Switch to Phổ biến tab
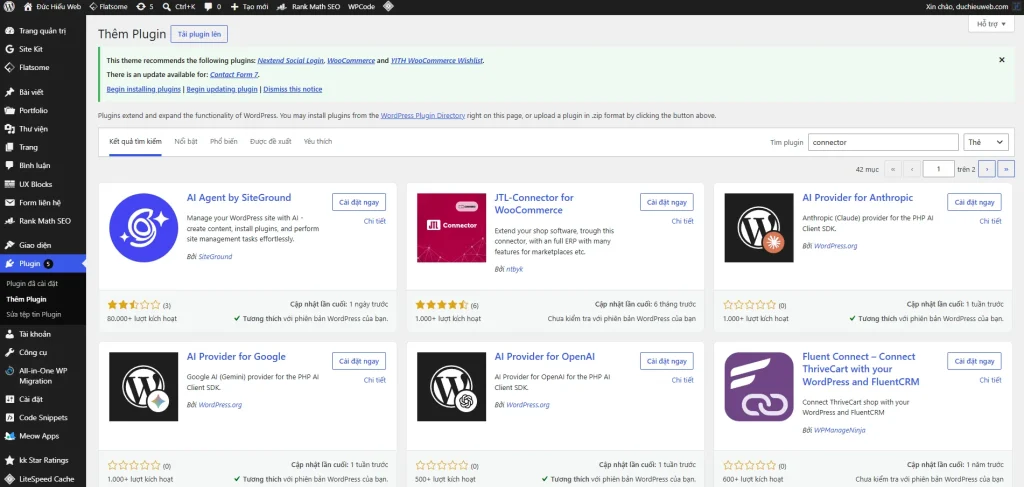Viewport: 1024px width, 487px height. (x=223, y=142)
